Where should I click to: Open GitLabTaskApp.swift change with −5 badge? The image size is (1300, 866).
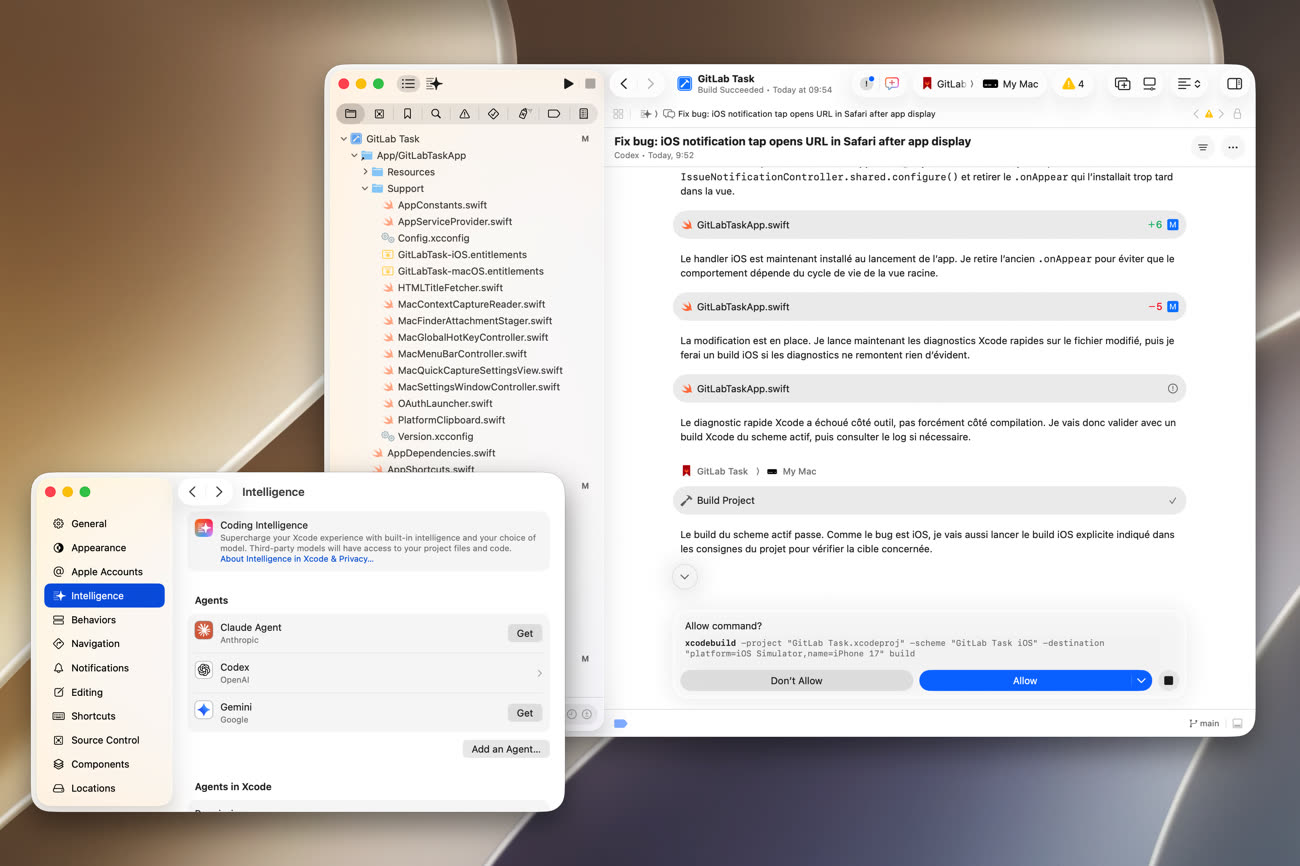coord(929,307)
